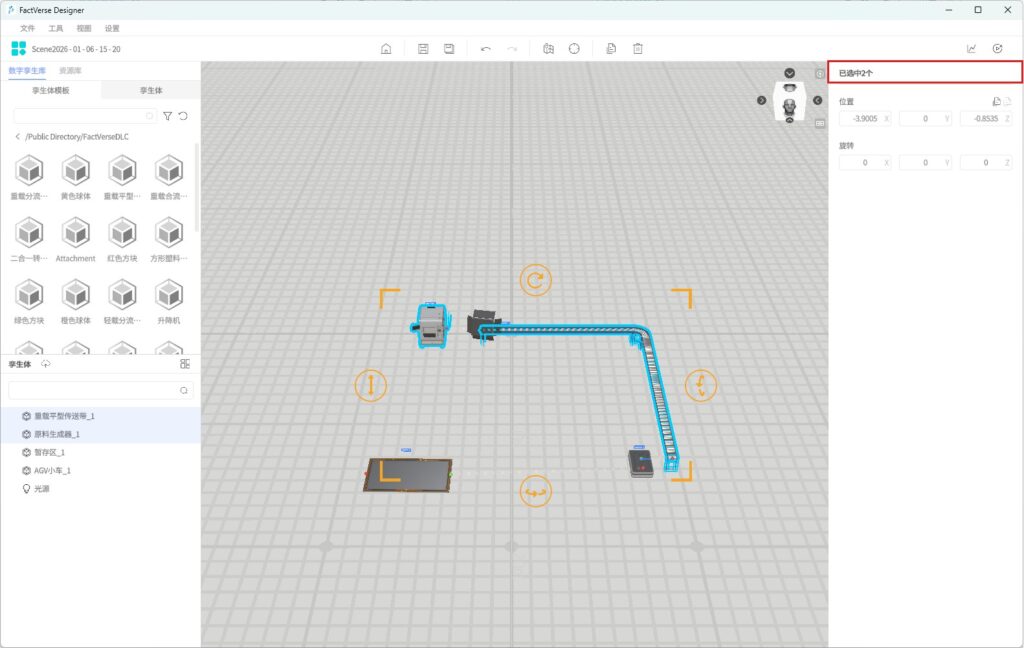Select AGV小车_1 in the object list
Image resolution: width=1024 pixels, height=648 pixels.
(52, 470)
